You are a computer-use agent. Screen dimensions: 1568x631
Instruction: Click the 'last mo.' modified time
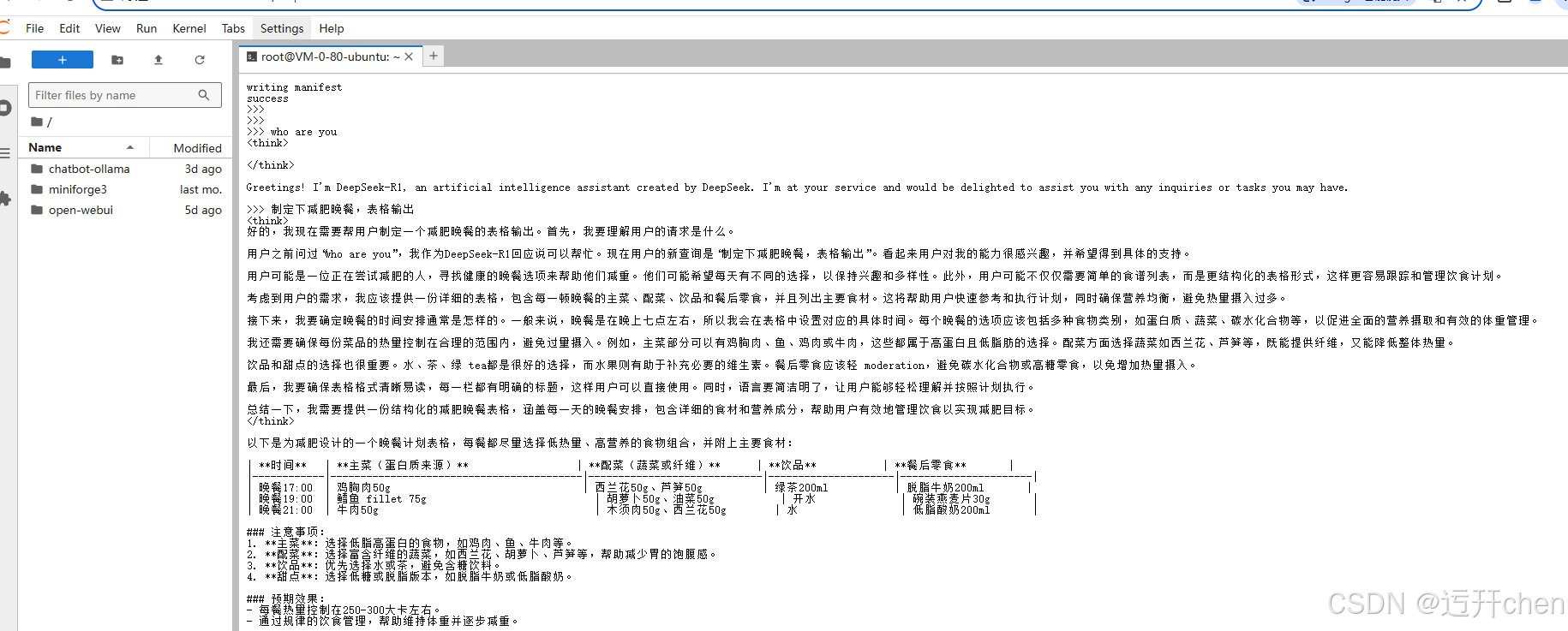pyautogui.click(x=200, y=189)
